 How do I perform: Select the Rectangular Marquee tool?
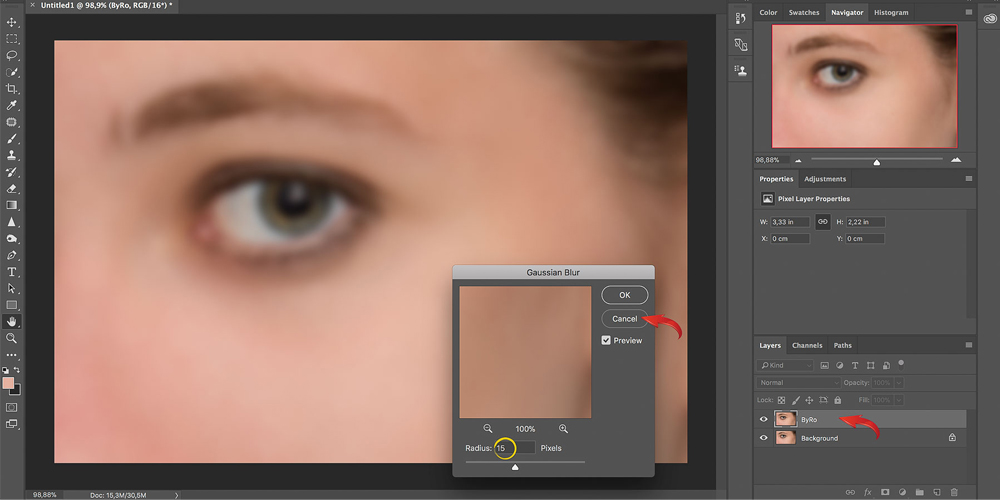pyautogui.click(x=11, y=39)
